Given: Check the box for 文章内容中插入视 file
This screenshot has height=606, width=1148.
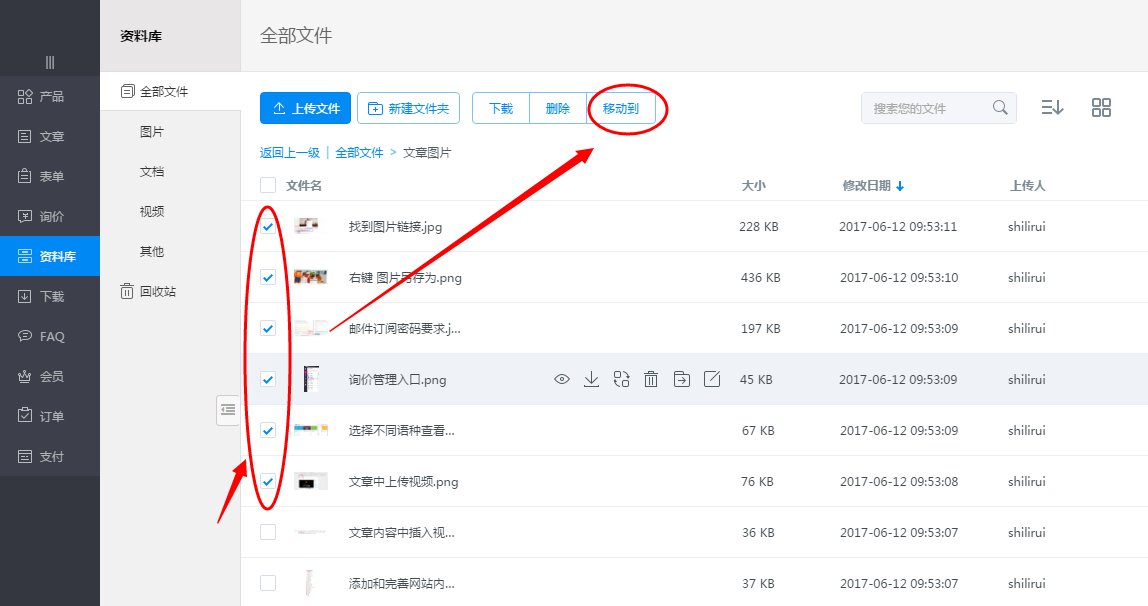Looking at the screenshot, I should [268, 531].
